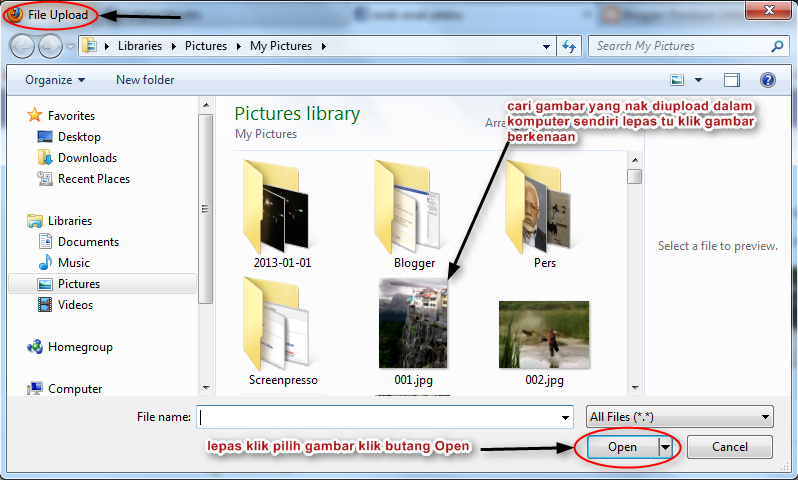The width and height of the screenshot is (798, 480).
Task: Open the Organize menu
Action: pyautogui.click(x=55, y=80)
